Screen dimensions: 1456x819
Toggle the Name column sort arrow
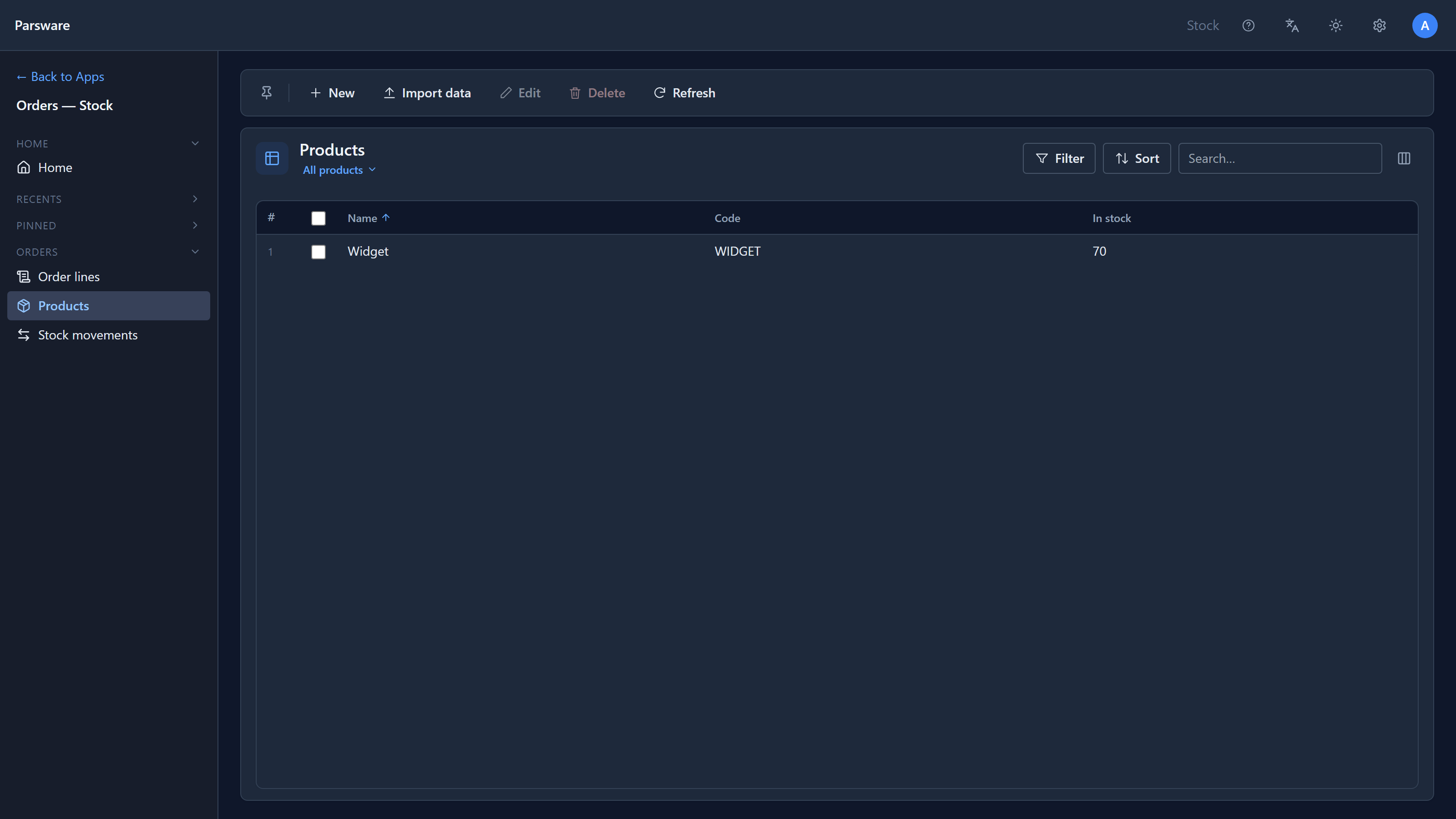[x=385, y=217]
